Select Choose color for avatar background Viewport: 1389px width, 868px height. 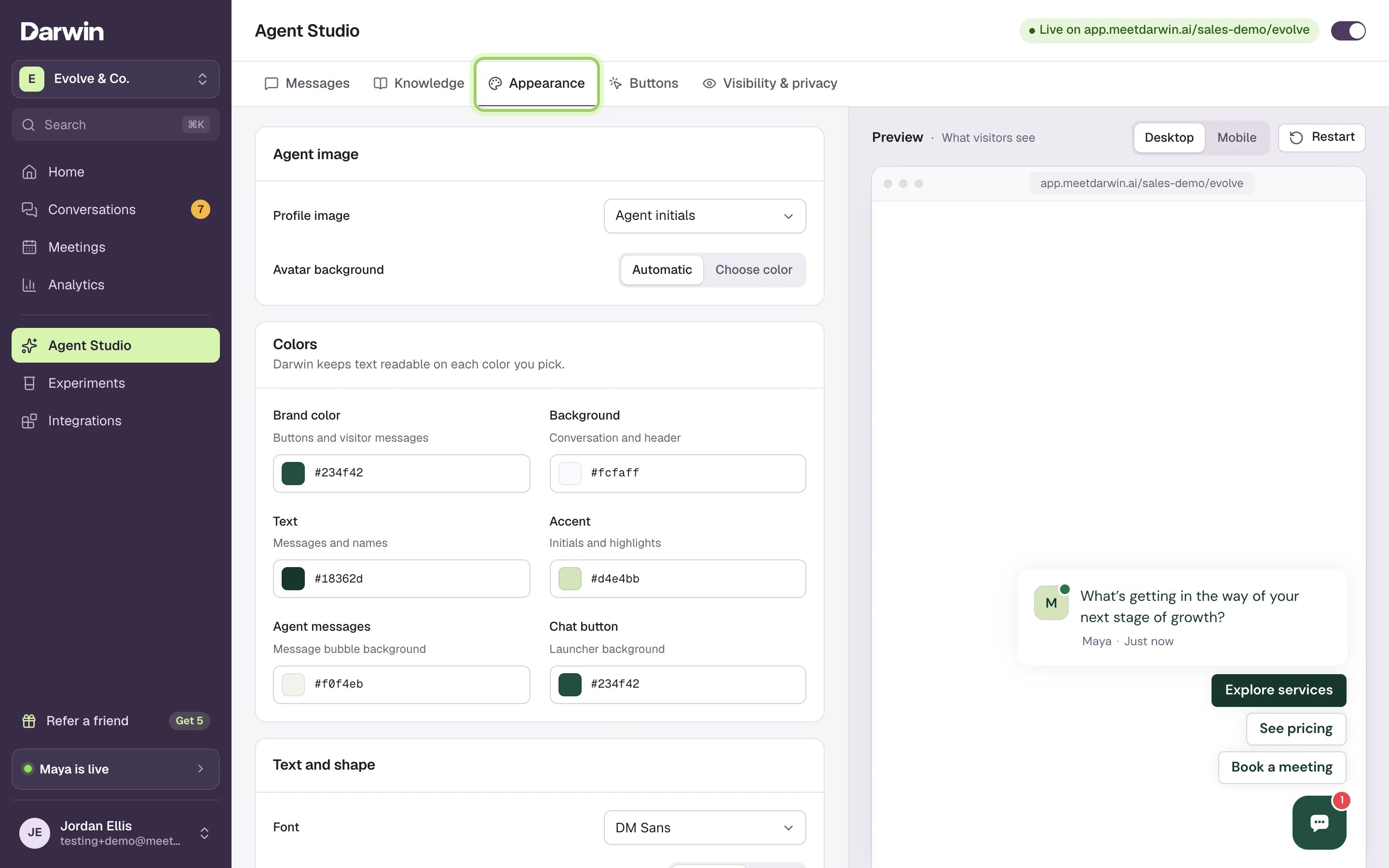tap(754, 270)
